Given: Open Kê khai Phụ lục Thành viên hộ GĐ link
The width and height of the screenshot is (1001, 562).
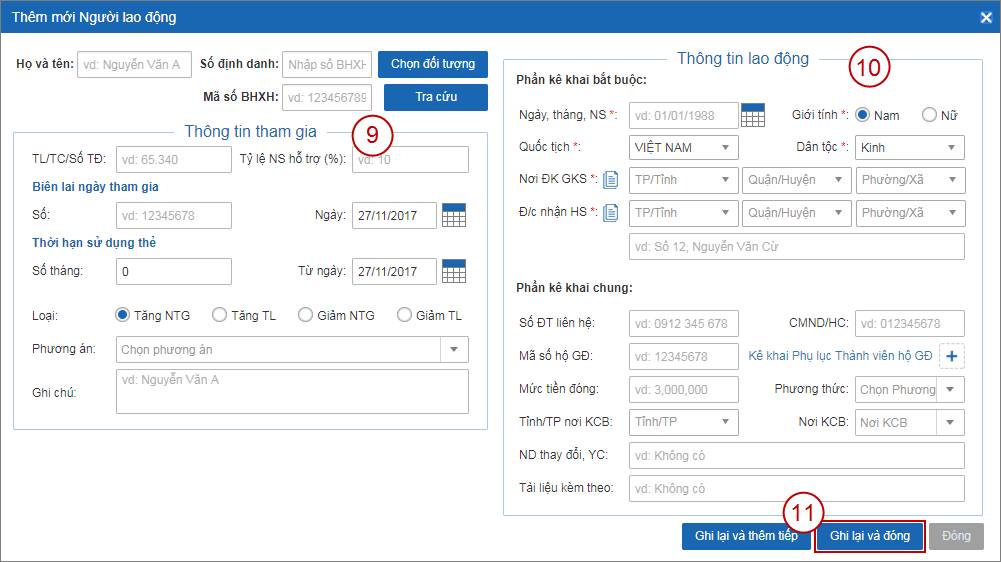Looking at the screenshot, I should [x=840, y=356].
